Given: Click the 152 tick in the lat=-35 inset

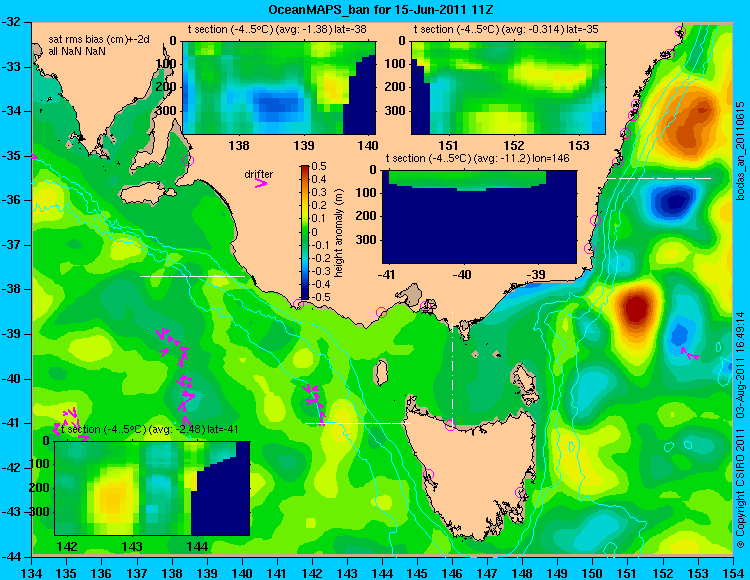Looking at the screenshot, I should point(514,145).
